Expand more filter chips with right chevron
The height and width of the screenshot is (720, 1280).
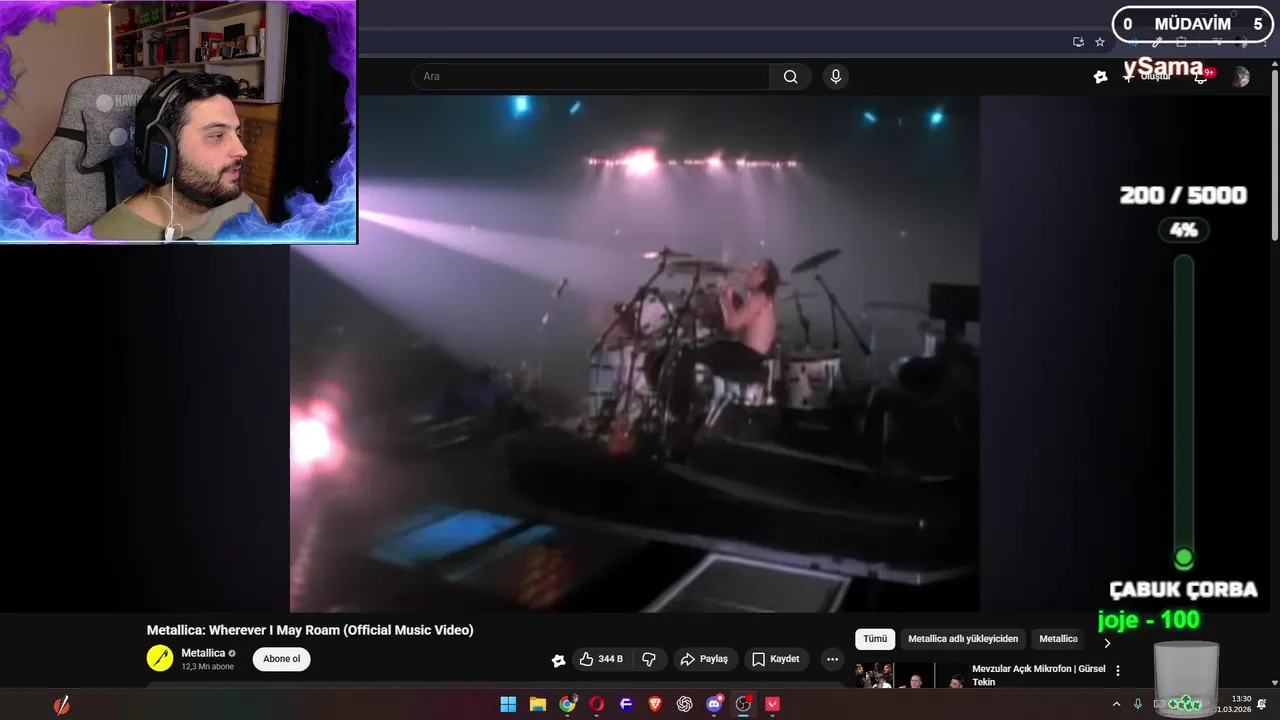coord(1107,641)
